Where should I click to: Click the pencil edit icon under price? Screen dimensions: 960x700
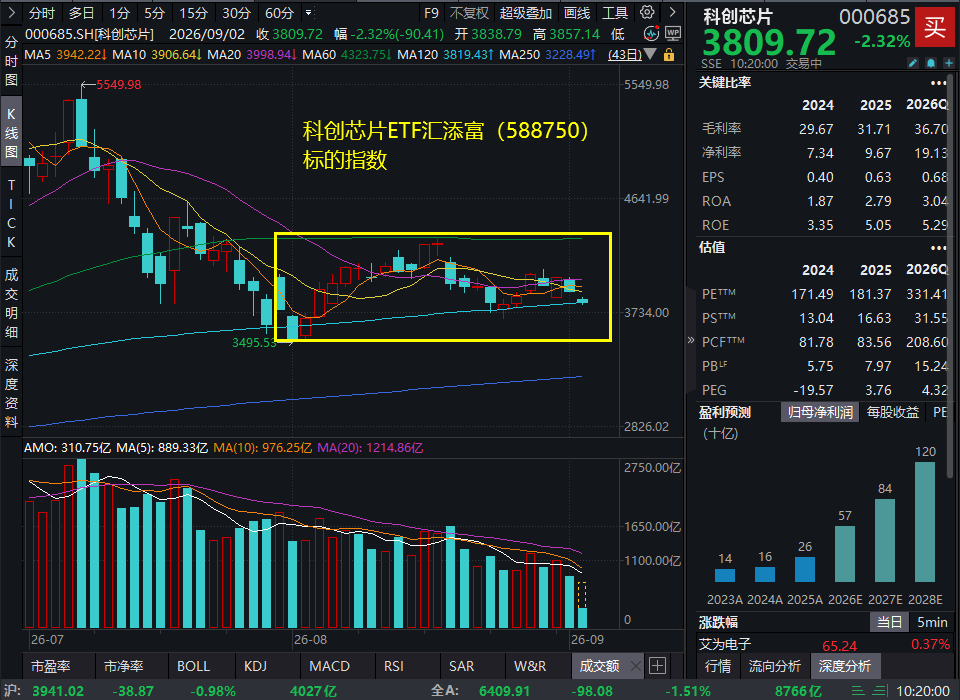pos(913,63)
